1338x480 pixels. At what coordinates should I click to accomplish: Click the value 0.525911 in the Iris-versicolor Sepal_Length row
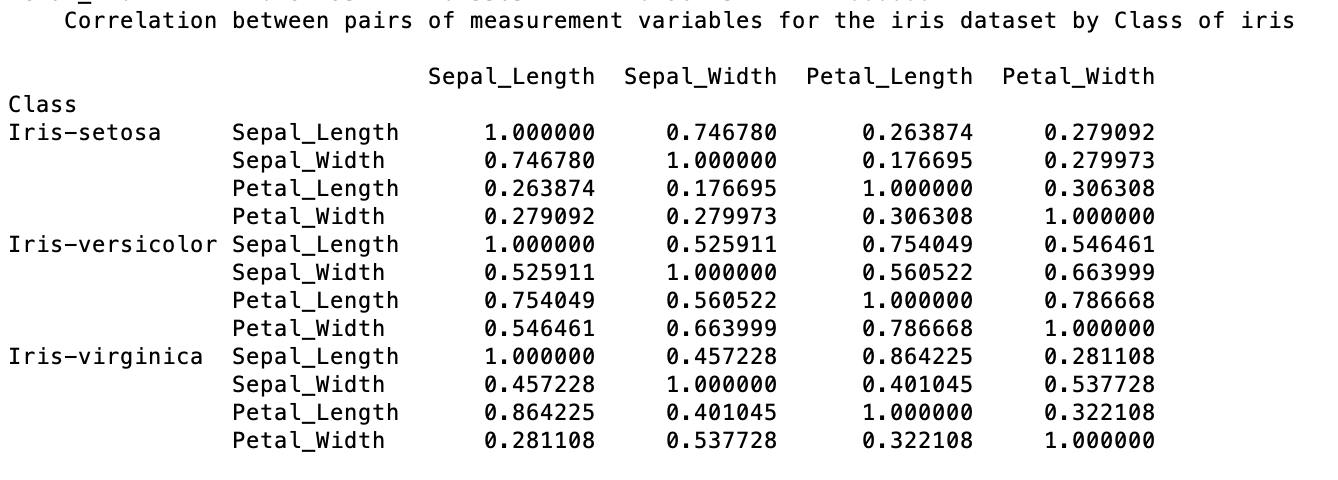click(x=722, y=244)
